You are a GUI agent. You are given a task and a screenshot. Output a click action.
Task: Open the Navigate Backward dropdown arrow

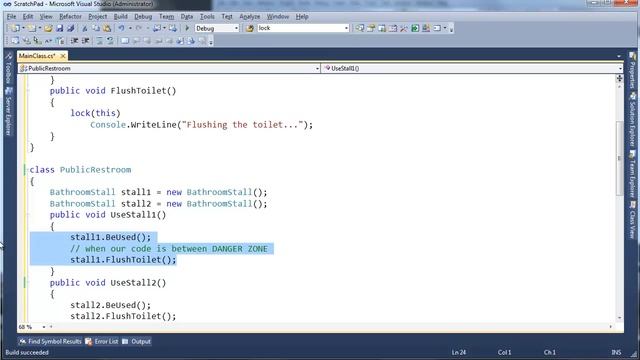coord(164,28)
